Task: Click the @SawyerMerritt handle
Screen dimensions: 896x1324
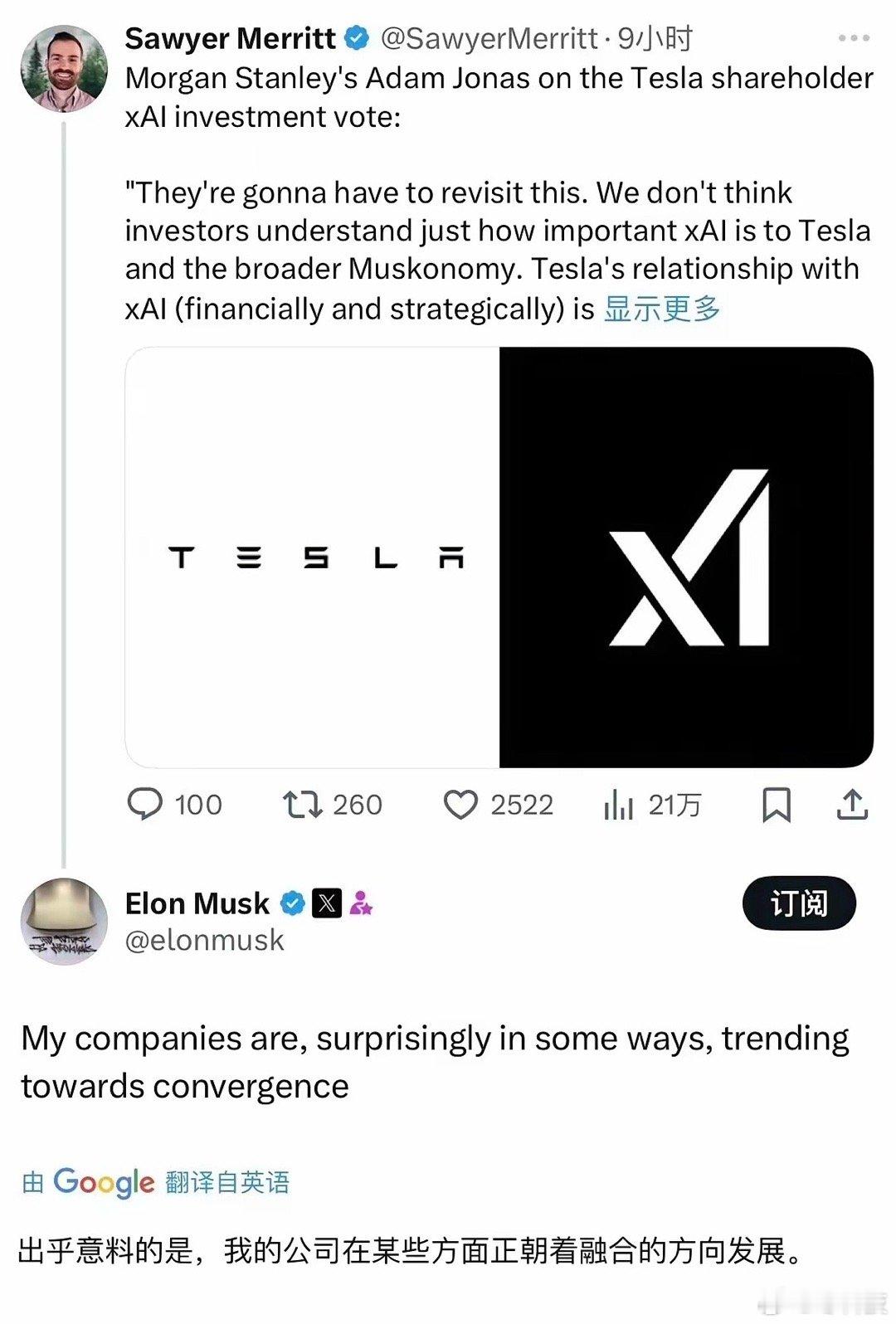Action: click(x=489, y=38)
